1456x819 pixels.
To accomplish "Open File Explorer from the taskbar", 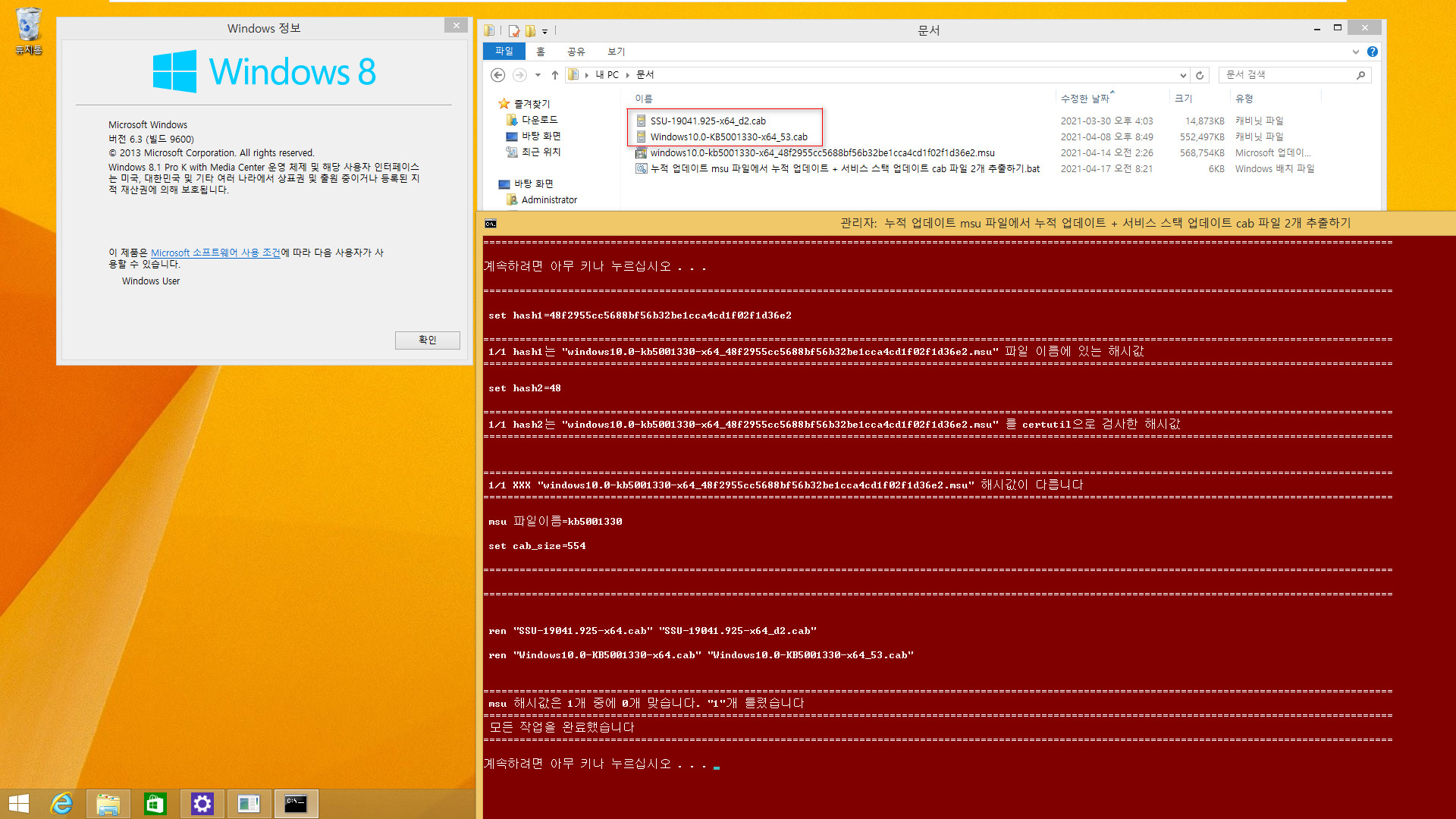I will point(108,804).
